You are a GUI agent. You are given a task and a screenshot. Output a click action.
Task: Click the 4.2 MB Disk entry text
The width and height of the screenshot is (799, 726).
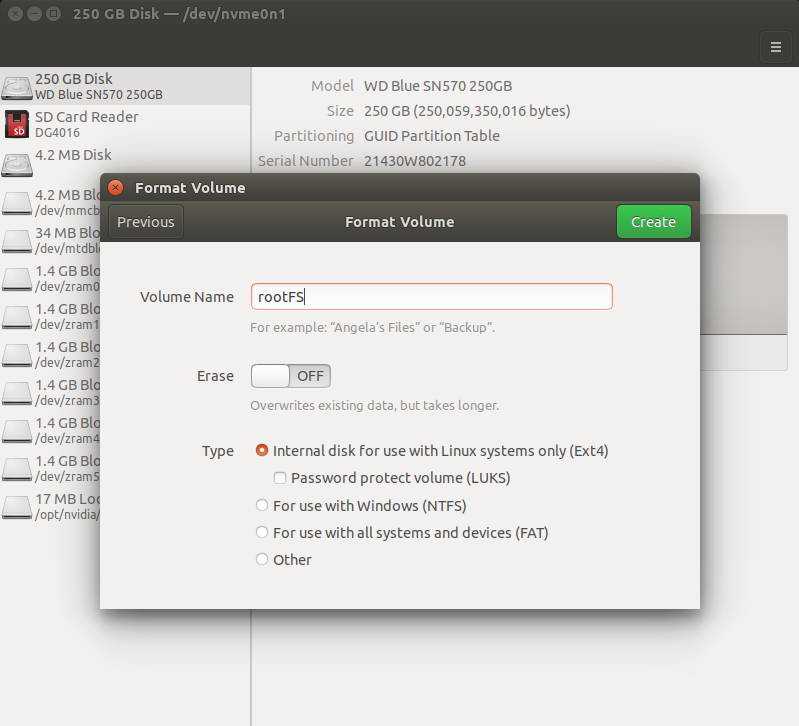73,155
